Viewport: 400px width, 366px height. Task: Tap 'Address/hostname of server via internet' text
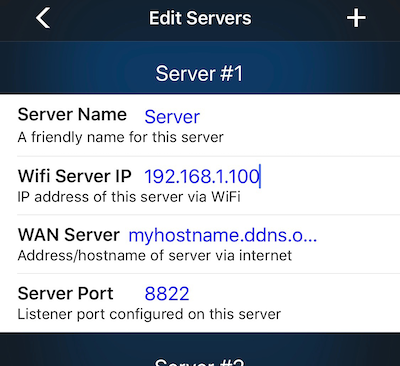pos(155,256)
